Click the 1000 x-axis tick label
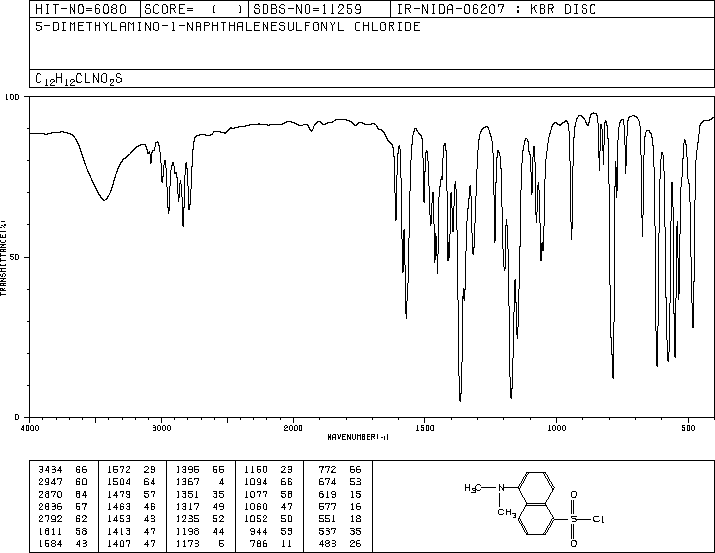Image resolution: width=715 pixels, height=553 pixels. [556, 428]
